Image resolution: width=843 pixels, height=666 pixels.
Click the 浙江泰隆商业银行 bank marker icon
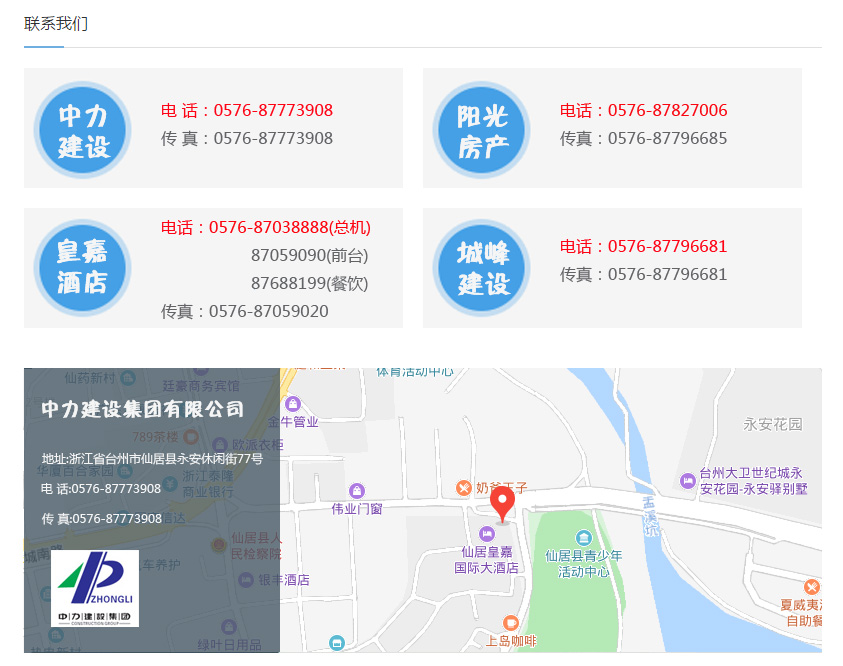pos(170,483)
